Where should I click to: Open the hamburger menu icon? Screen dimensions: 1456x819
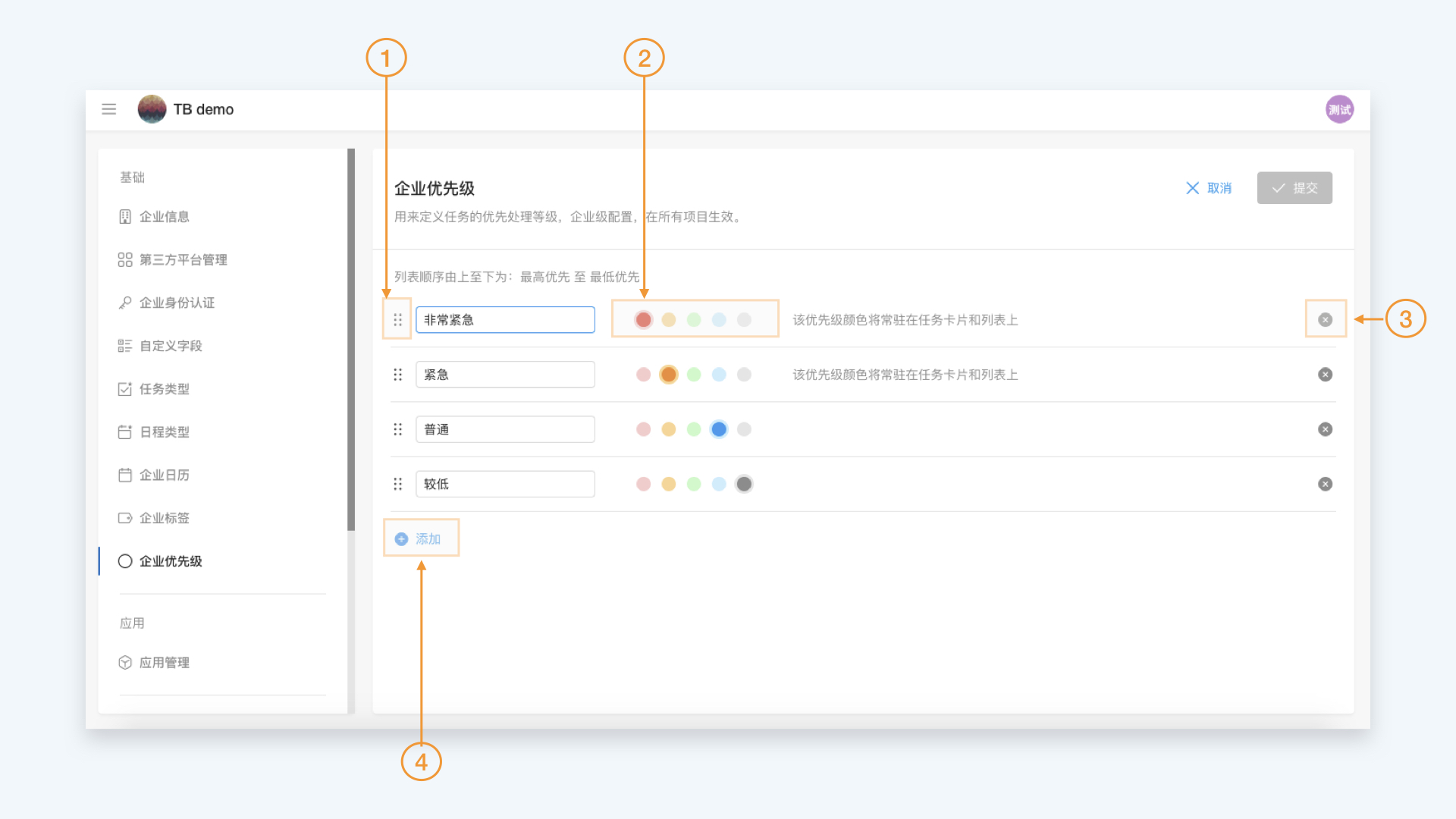tap(109, 109)
